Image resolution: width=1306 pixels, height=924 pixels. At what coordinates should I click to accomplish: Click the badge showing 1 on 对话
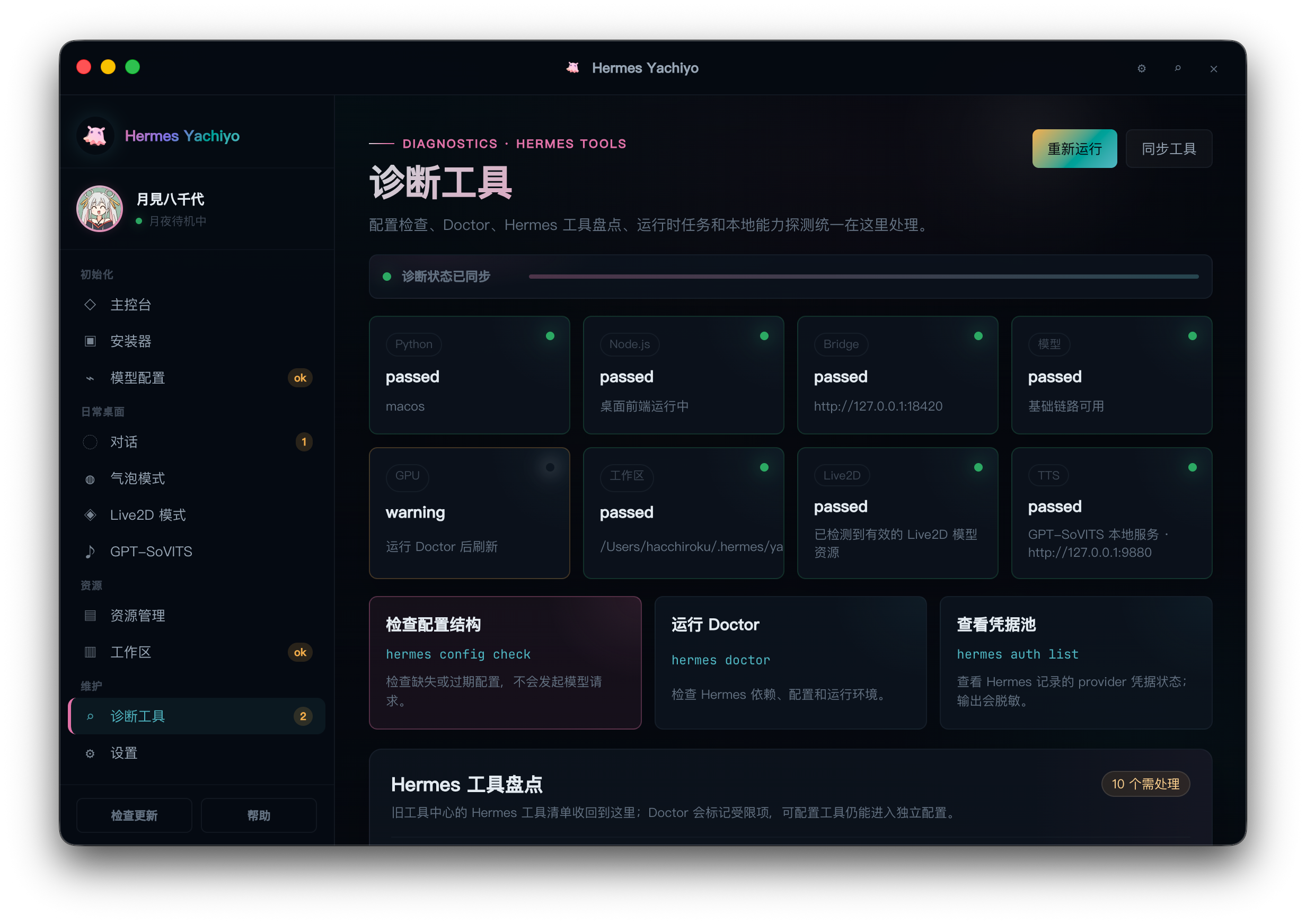[x=304, y=442]
